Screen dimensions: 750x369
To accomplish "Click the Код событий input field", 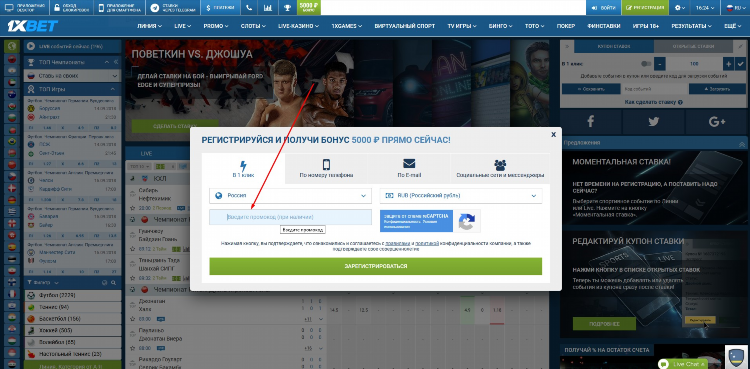I will (654, 89).
